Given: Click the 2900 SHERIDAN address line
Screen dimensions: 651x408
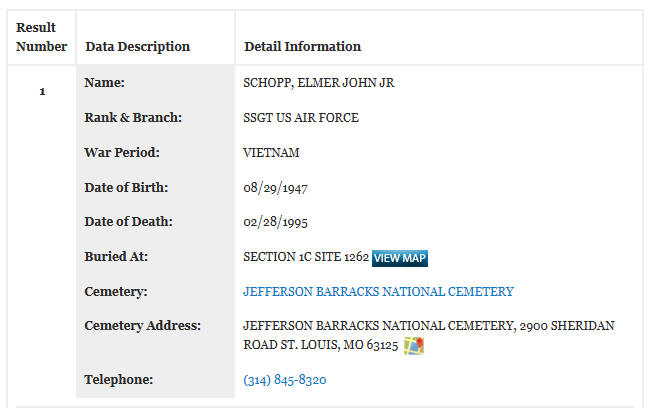Looking at the screenshot, I should 429,326.
